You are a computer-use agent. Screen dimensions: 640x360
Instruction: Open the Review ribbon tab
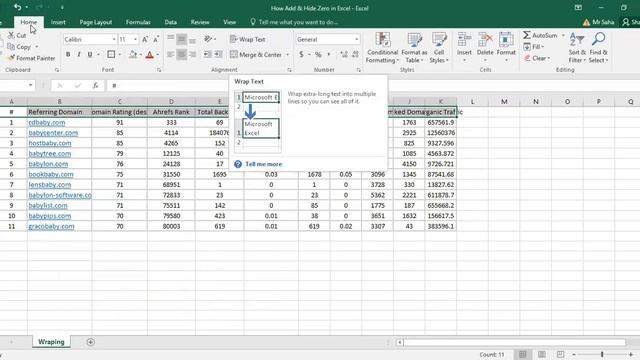click(200, 22)
